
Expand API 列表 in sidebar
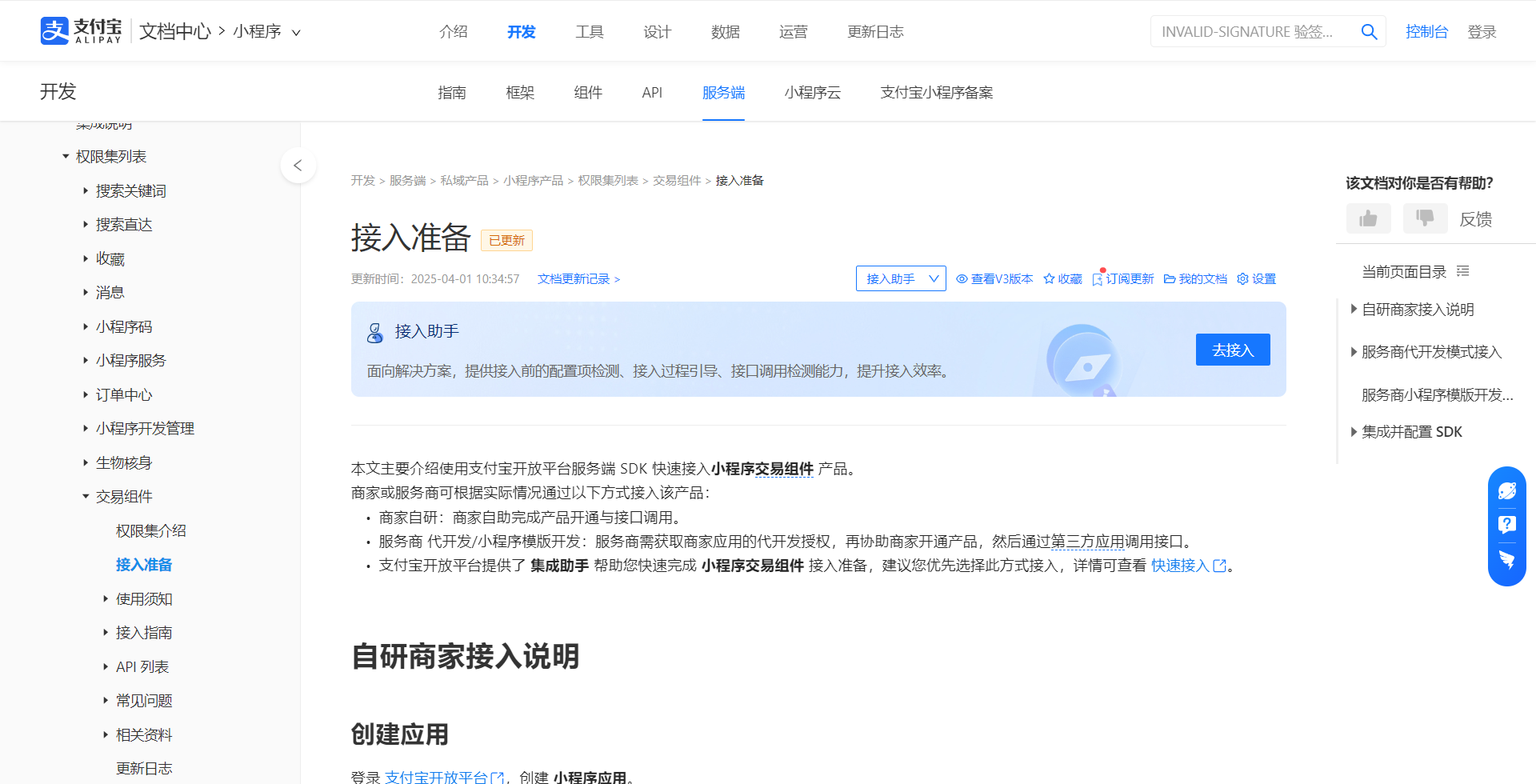tap(106, 666)
